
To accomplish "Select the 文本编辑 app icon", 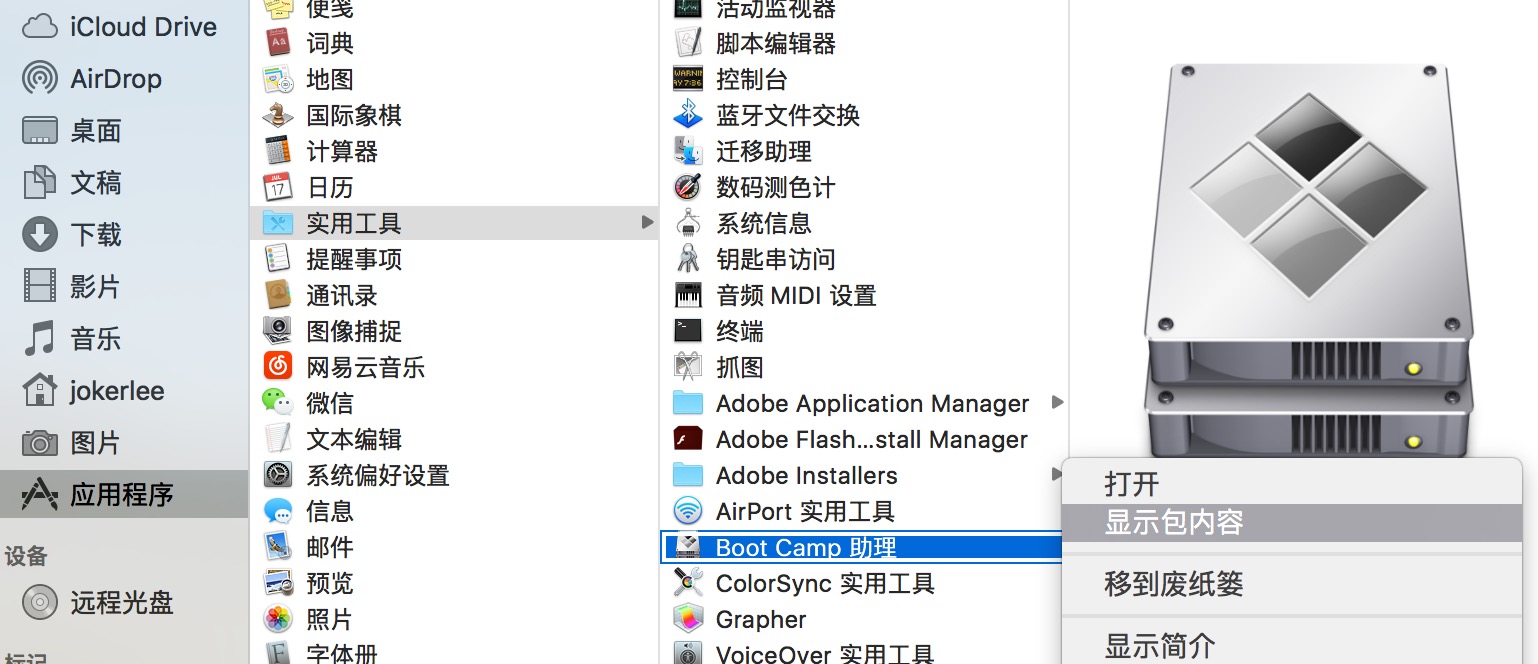I will [277, 439].
